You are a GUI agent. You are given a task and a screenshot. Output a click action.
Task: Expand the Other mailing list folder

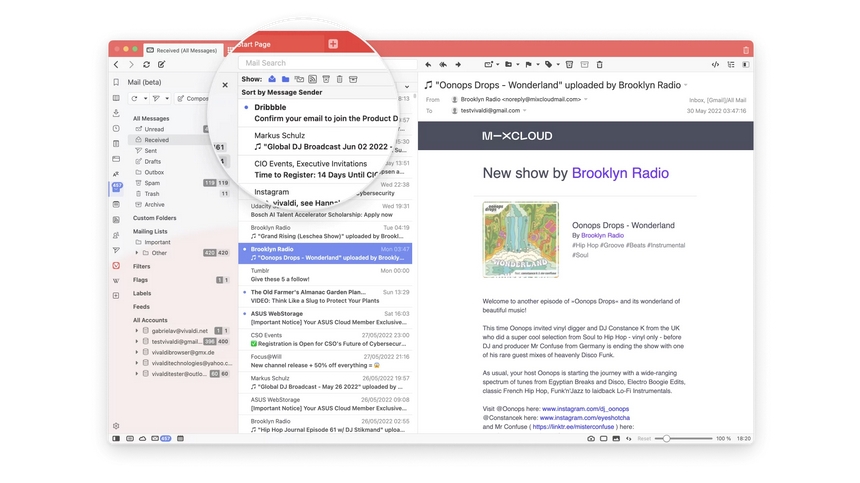[137, 253]
